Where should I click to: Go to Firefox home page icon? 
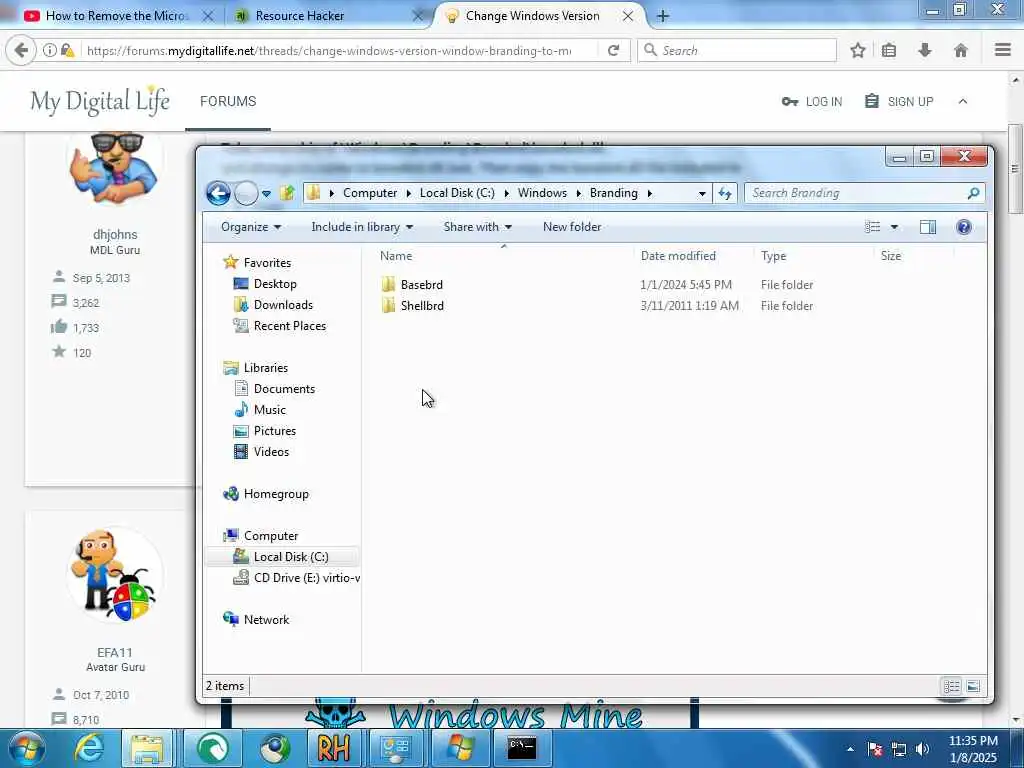961,50
